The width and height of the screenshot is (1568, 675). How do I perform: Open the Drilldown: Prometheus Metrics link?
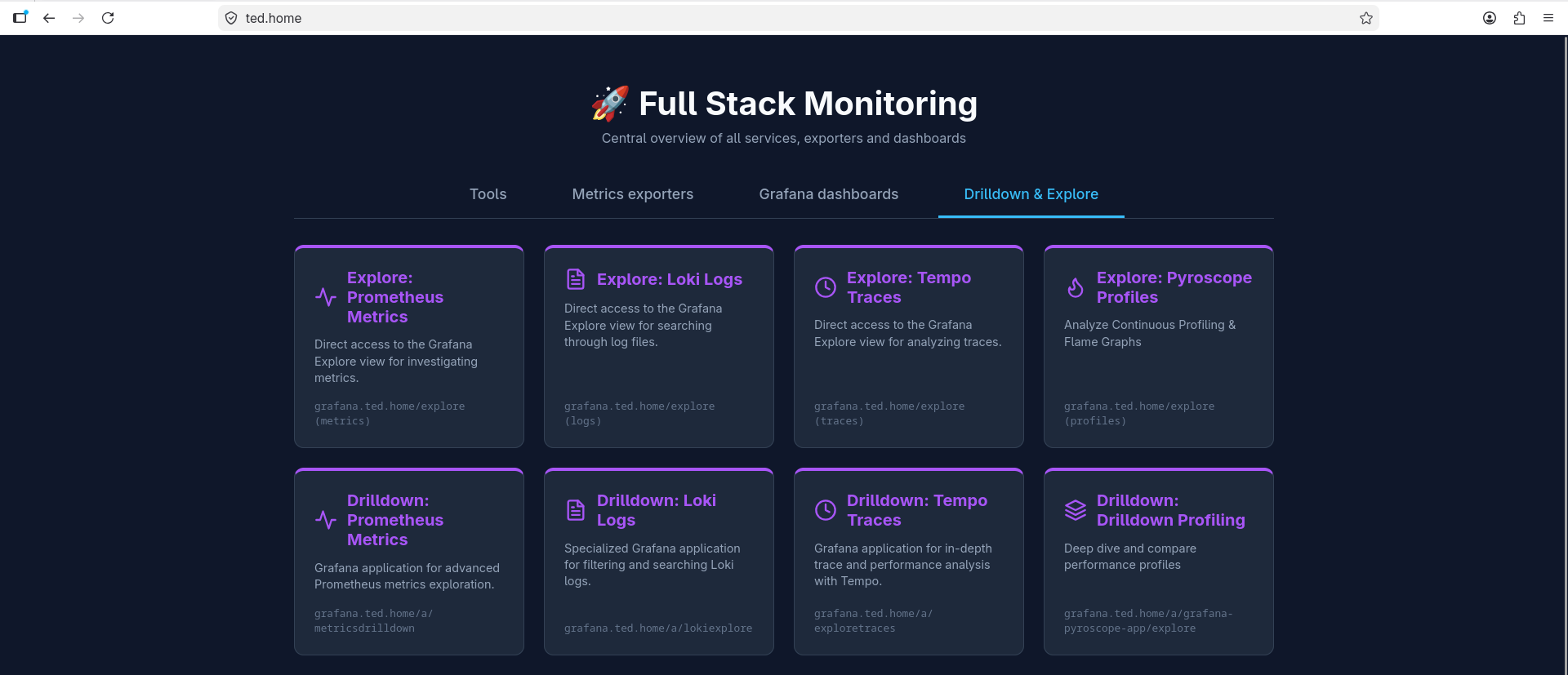pyautogui.click(x=395, y=520)
